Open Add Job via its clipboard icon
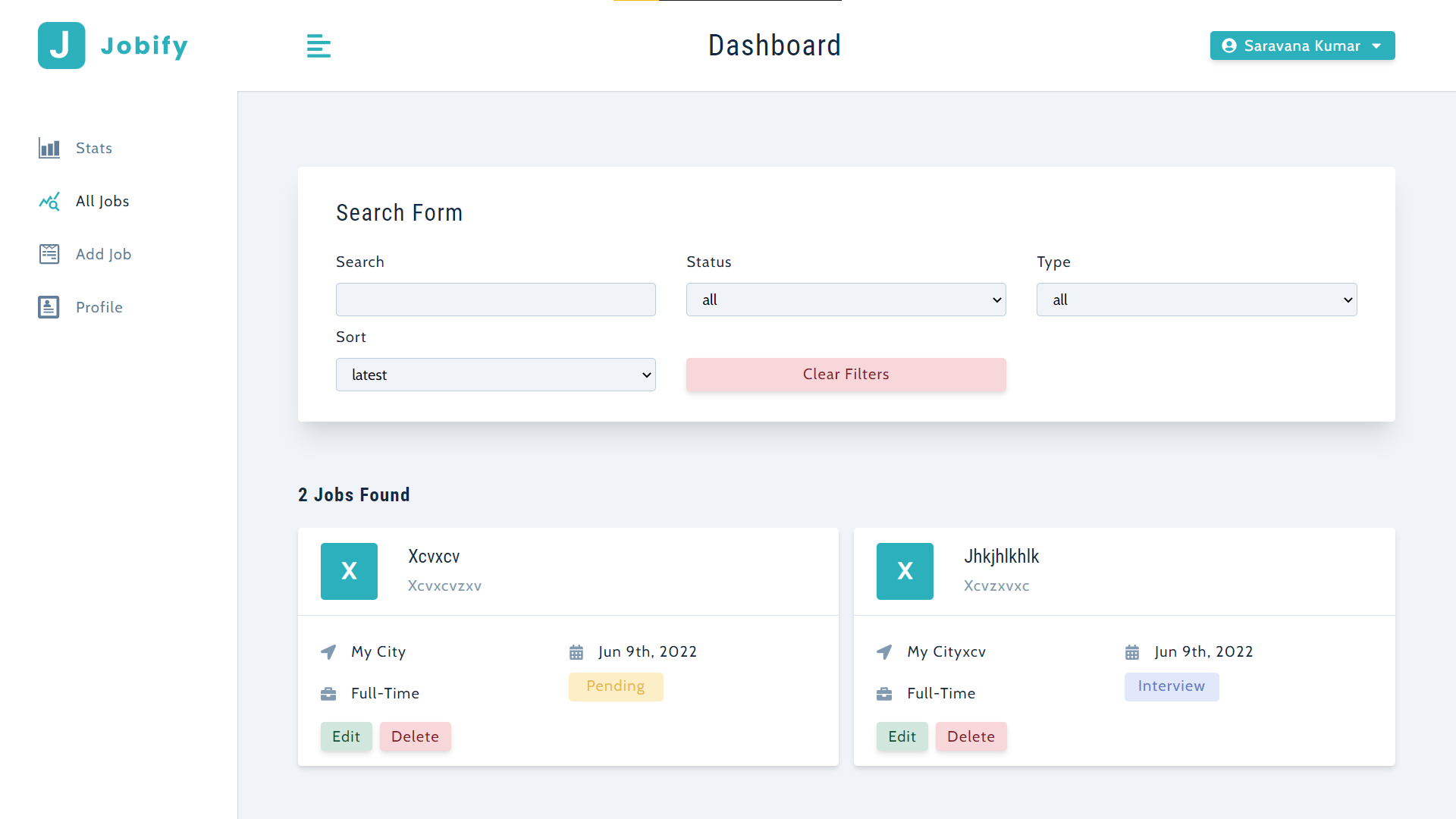Viewport: 1456px width, 819px height. (x=49, y=254)
